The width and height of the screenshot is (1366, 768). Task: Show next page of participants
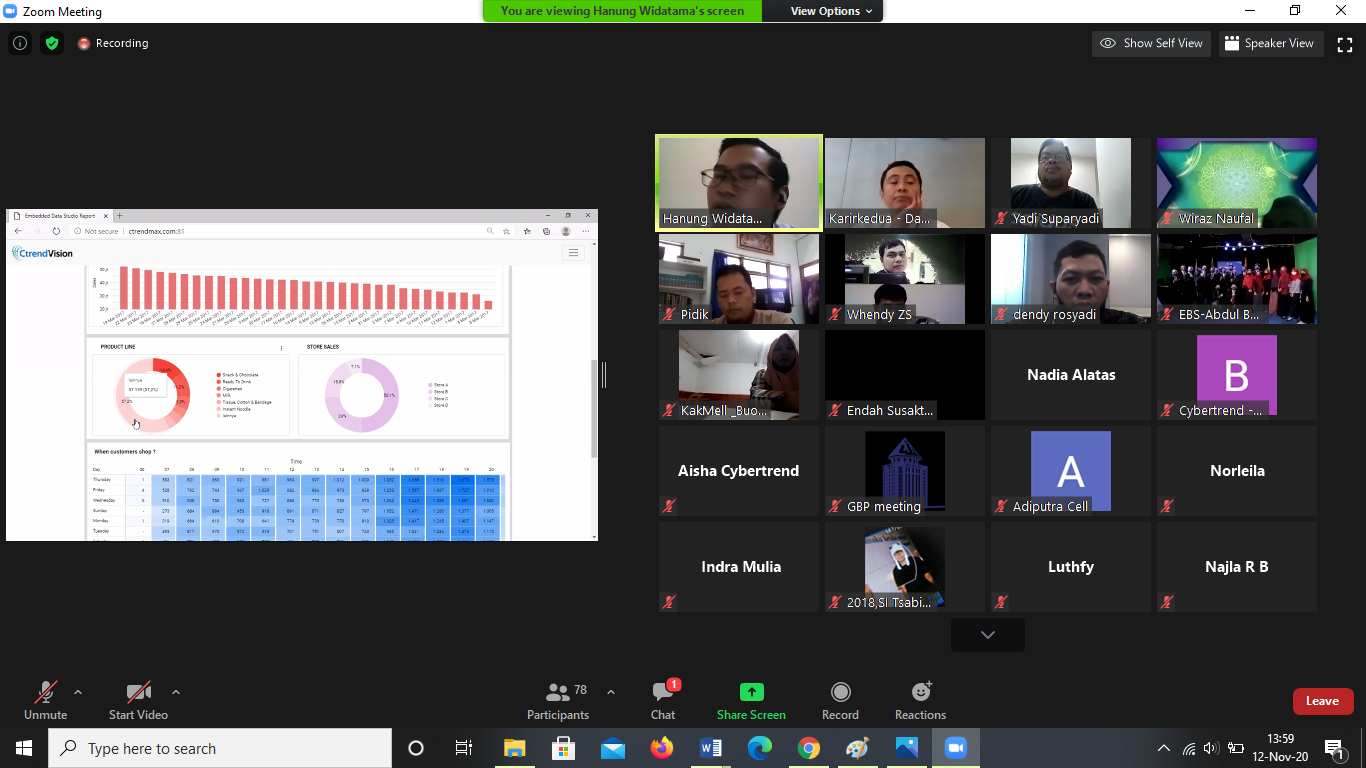coord(987,635)
